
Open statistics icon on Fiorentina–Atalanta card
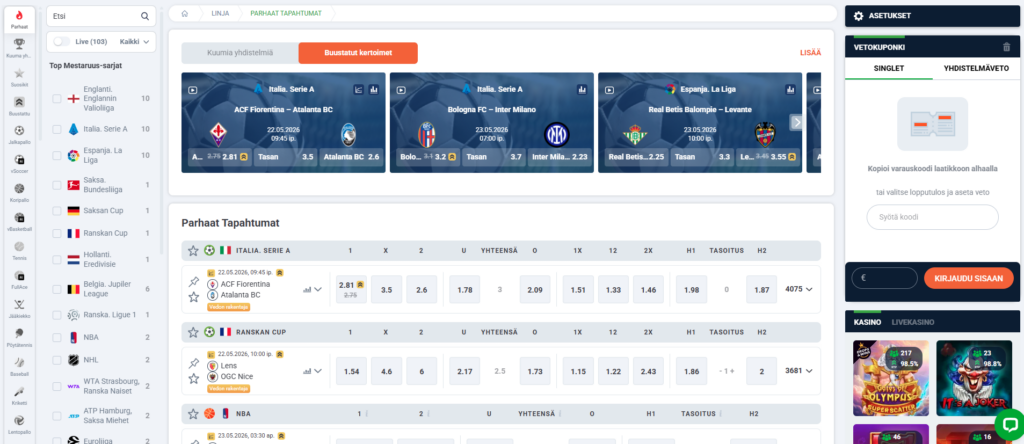click(x=374, y=89)
